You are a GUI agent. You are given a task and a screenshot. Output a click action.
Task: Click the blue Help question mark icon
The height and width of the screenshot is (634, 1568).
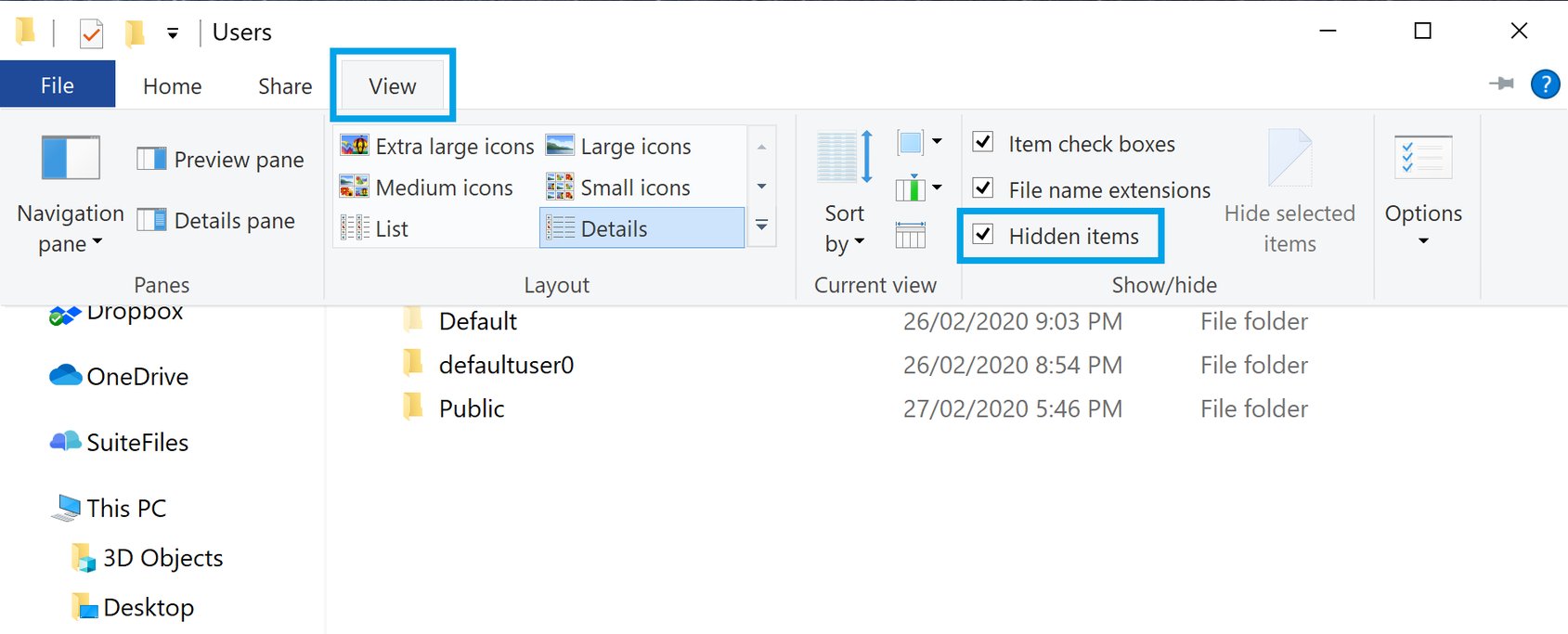coord(1545,84)
